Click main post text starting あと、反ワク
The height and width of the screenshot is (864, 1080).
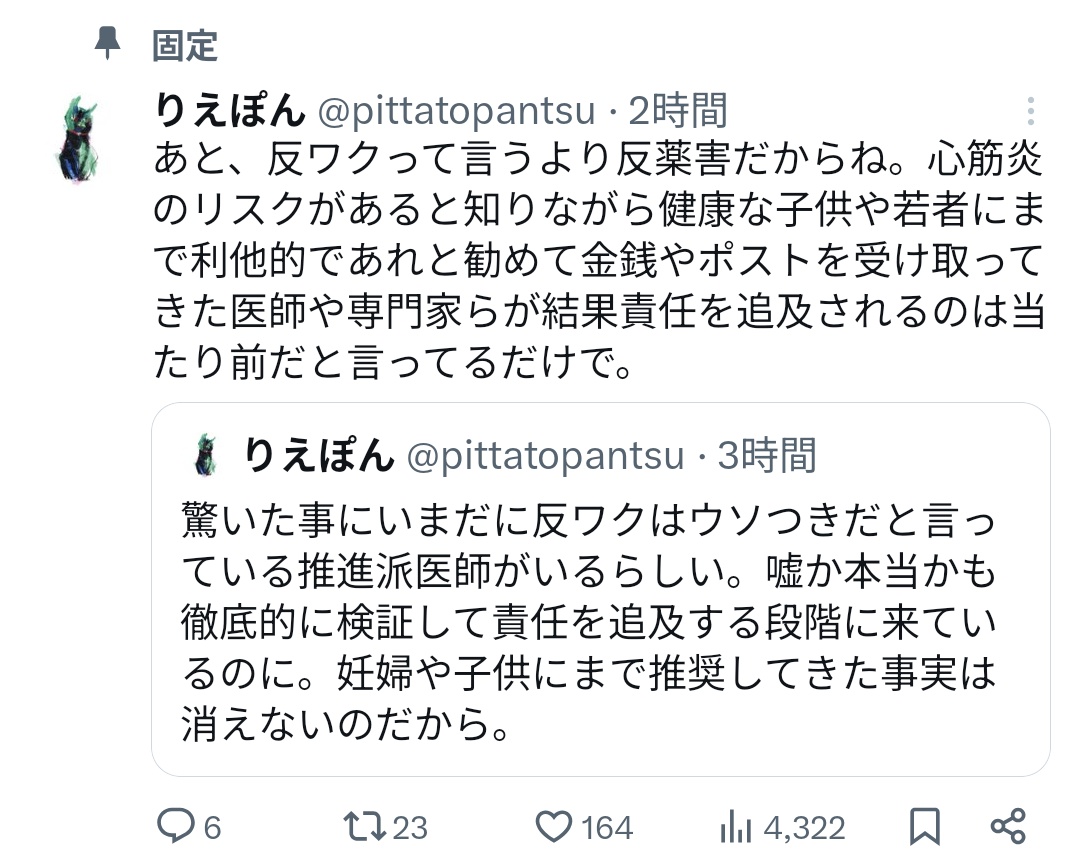coord(599,260)
